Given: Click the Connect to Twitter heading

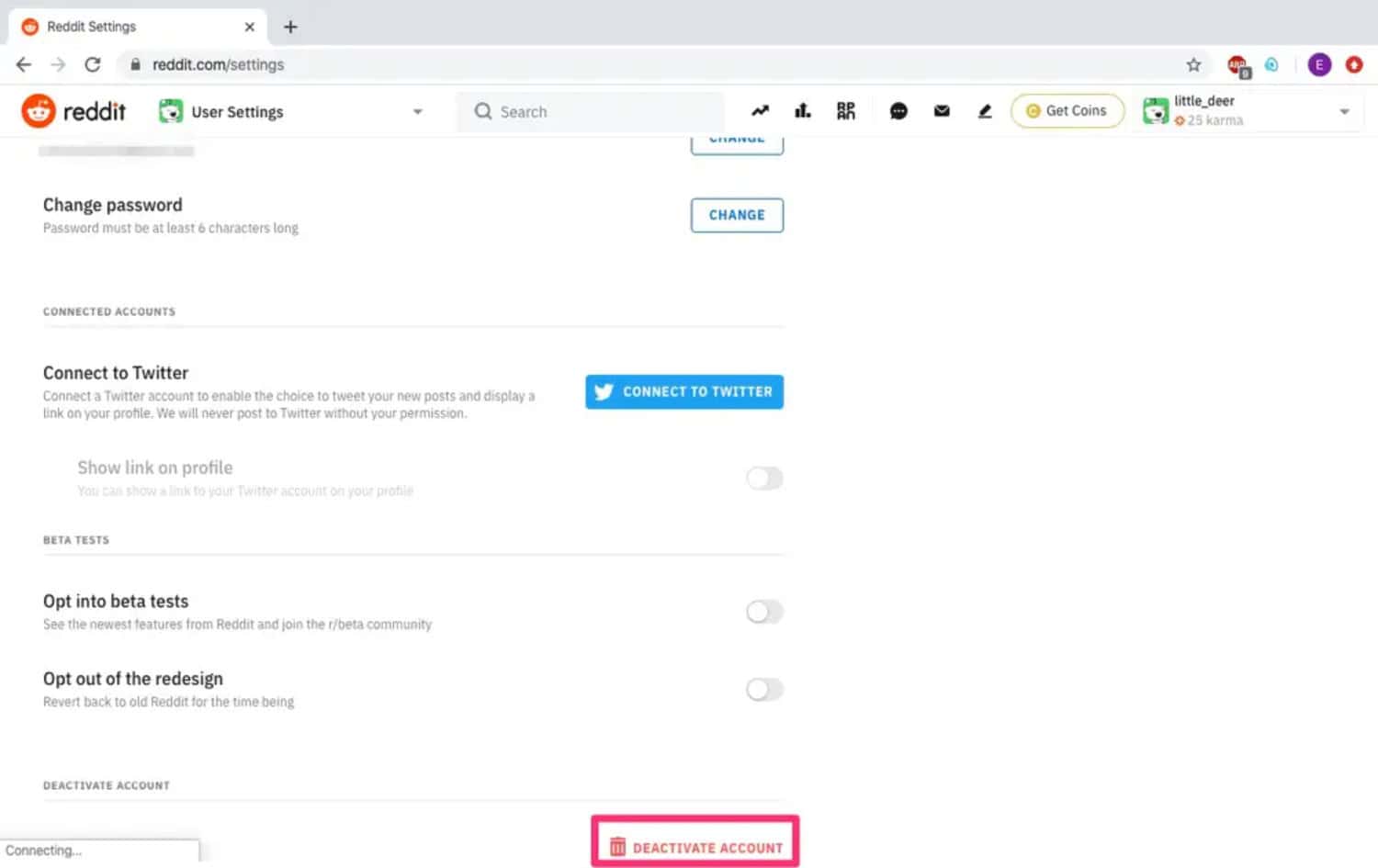Looking at the screenshot, I should click(116, 373).
